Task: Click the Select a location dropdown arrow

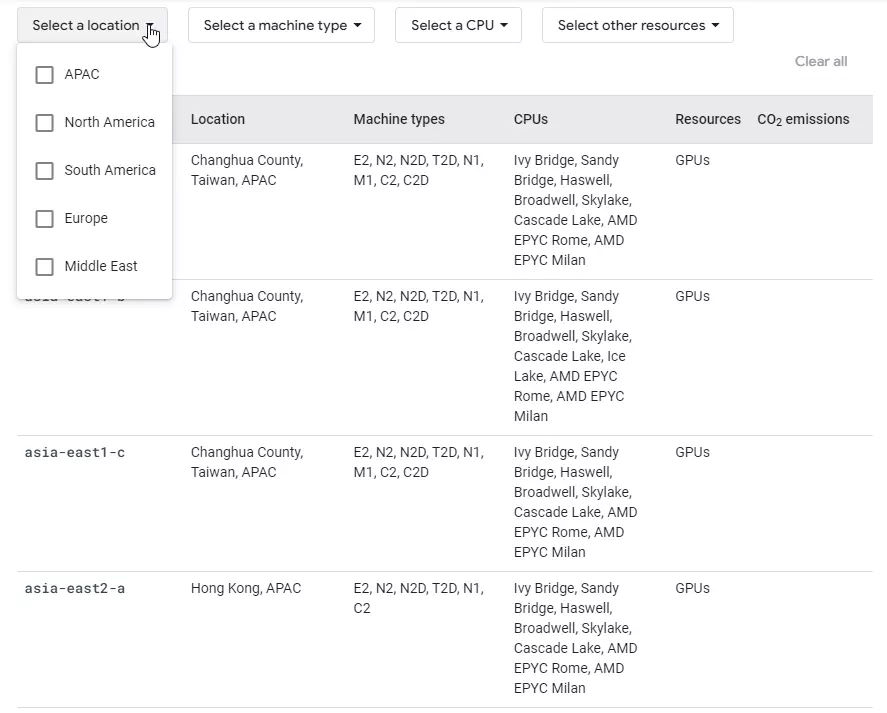Action: pos(150,27)
